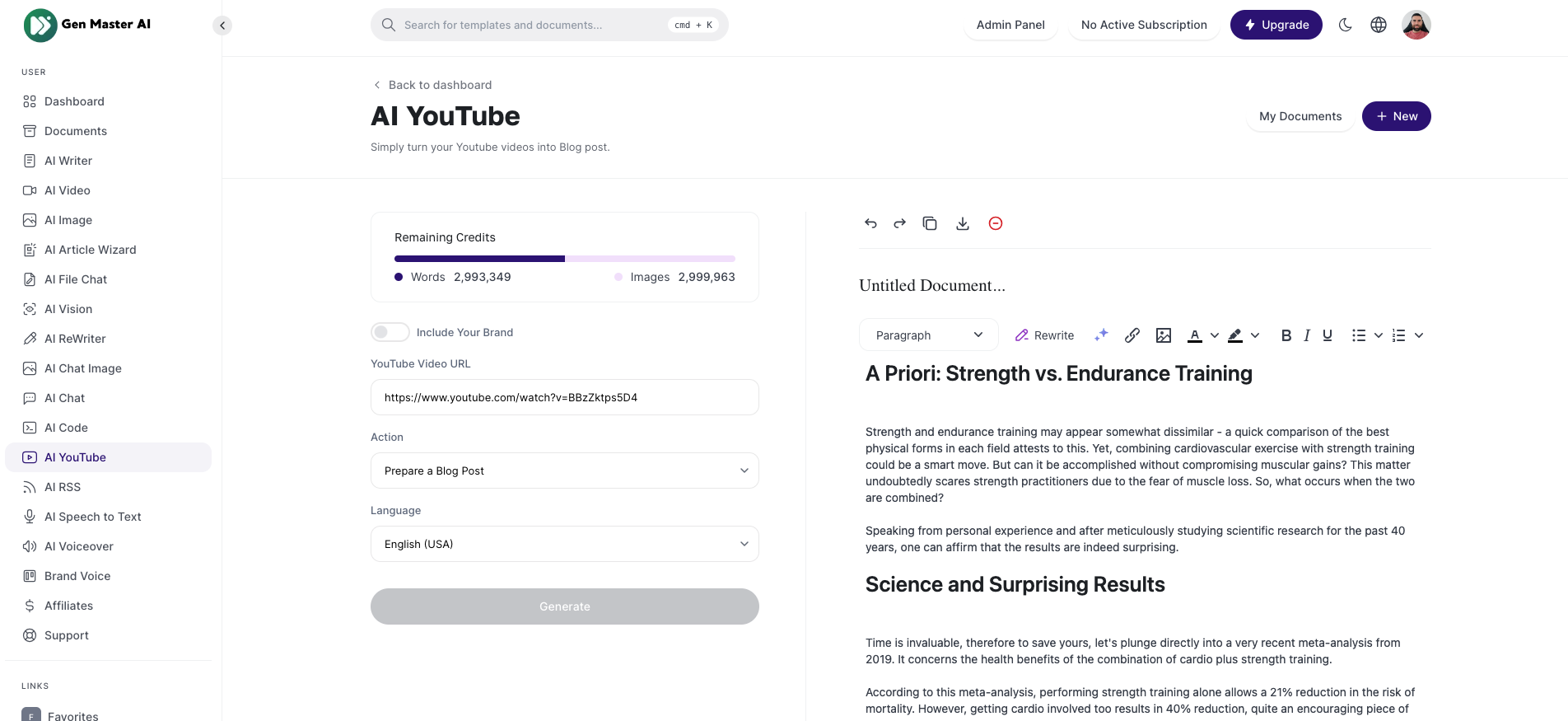Insert an image using the image icon

1163,335
